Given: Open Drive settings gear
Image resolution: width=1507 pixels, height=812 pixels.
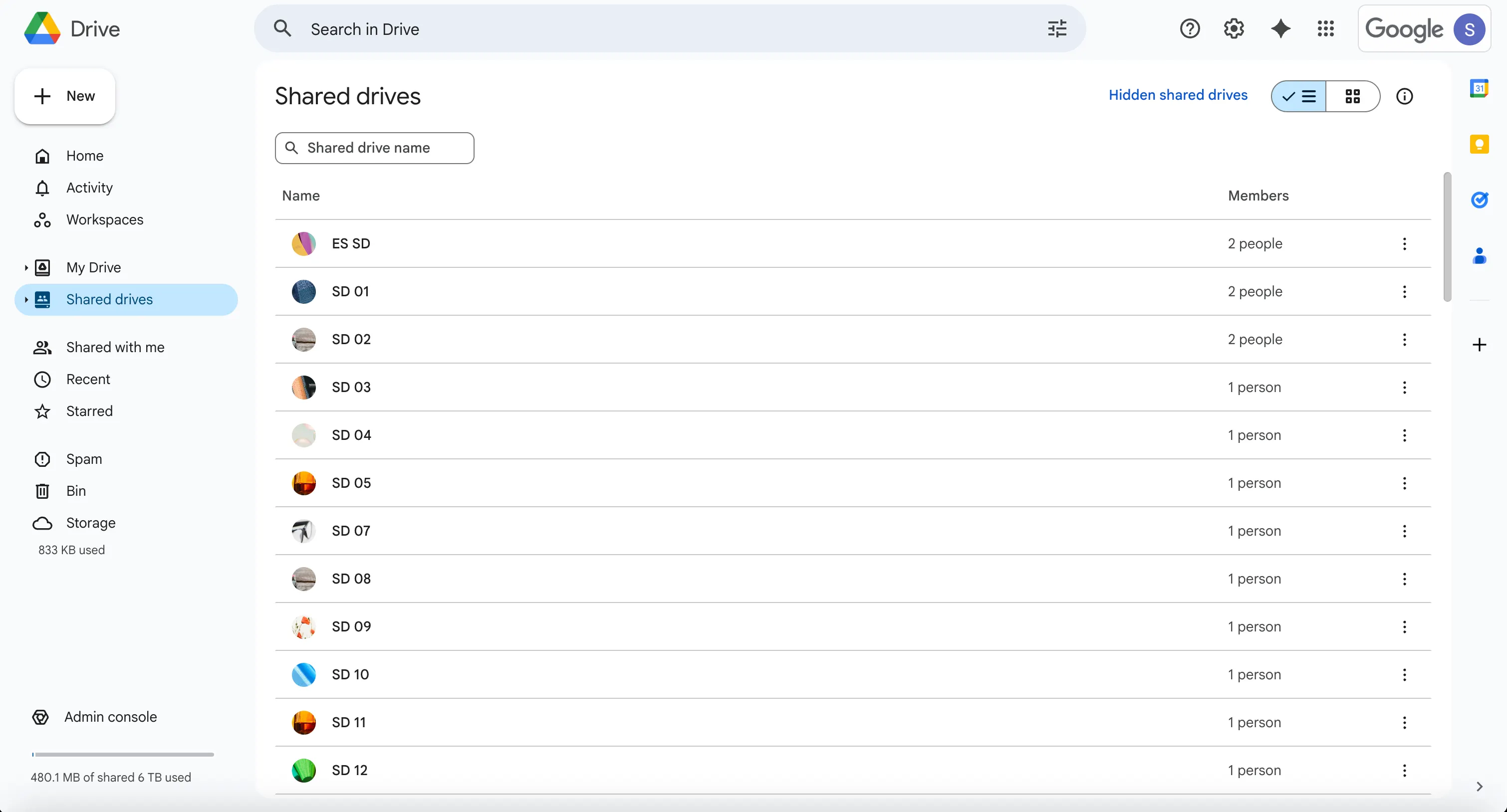Looking at the screenshot, I should pos(1234,28).
